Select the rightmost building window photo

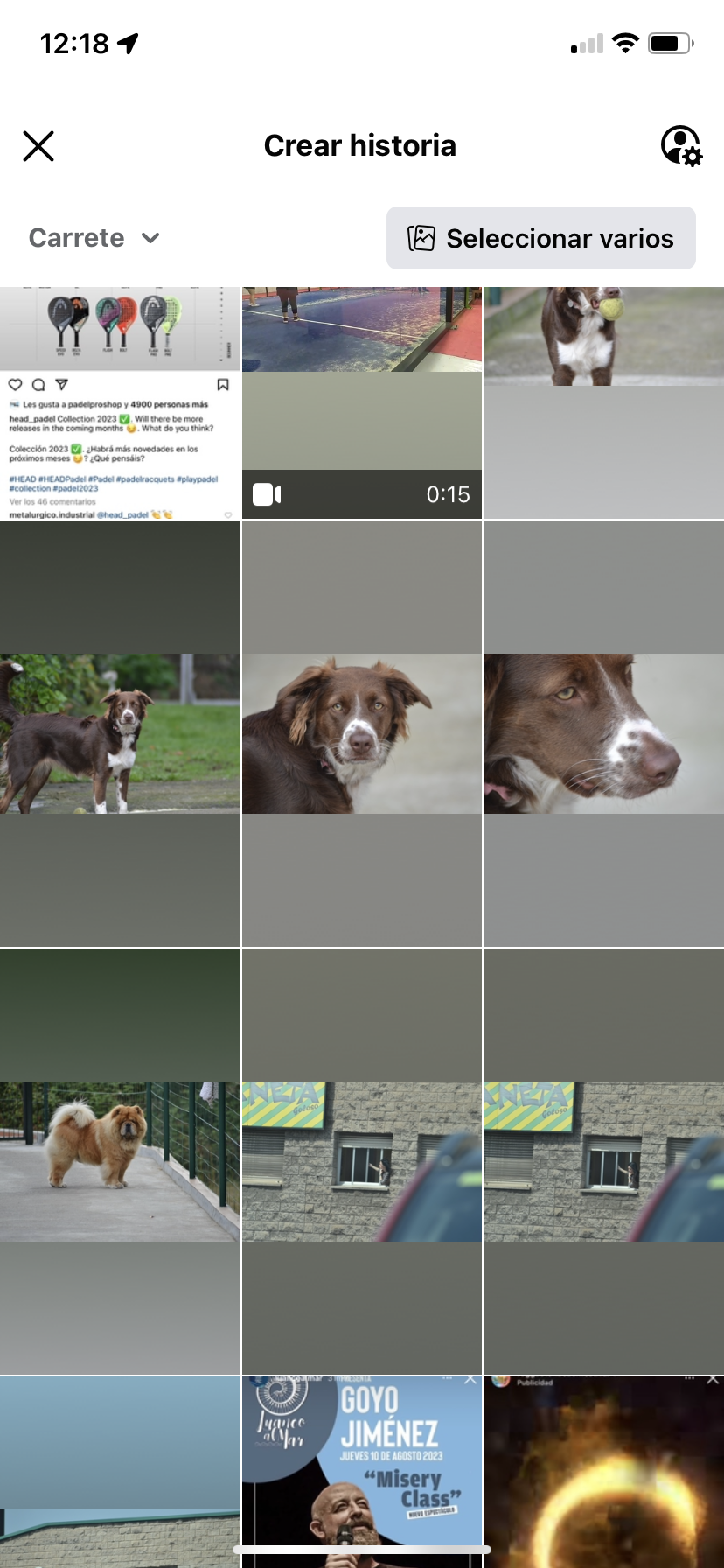(604, 1160)
